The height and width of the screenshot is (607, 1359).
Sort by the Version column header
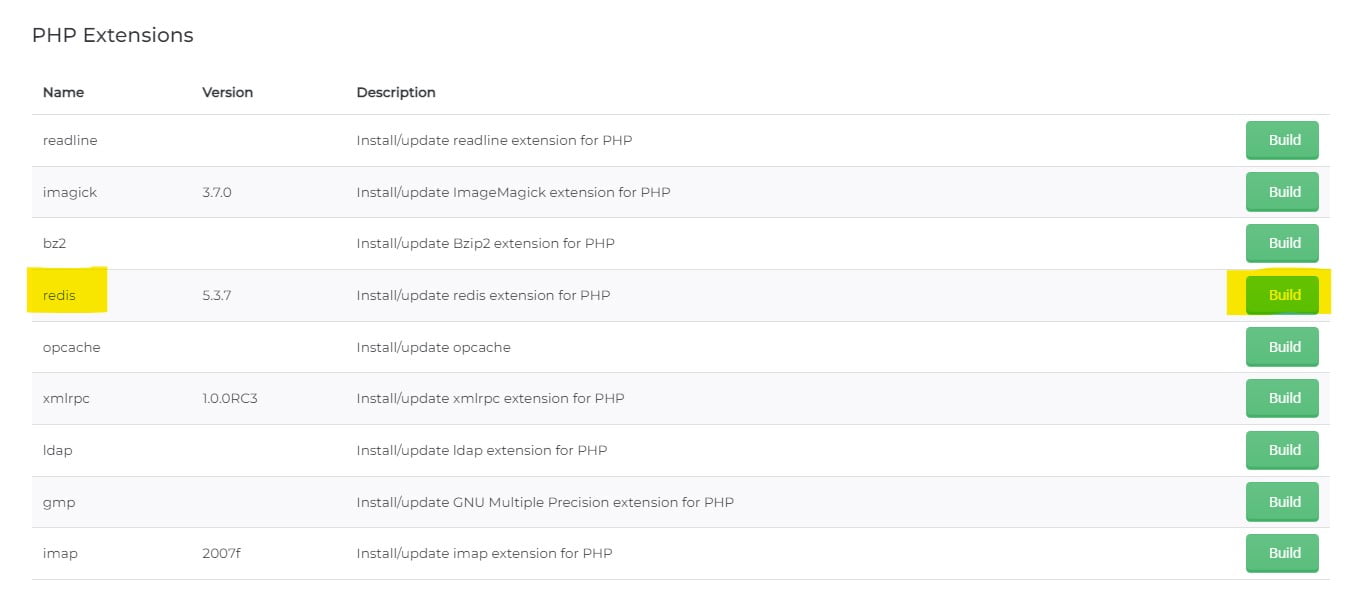[226, 91]
